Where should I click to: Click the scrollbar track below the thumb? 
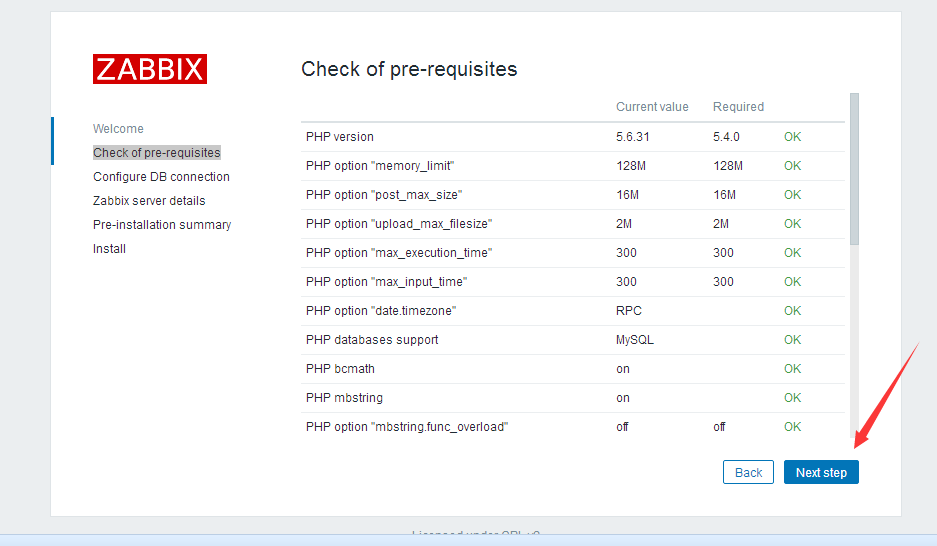[855, 342]
